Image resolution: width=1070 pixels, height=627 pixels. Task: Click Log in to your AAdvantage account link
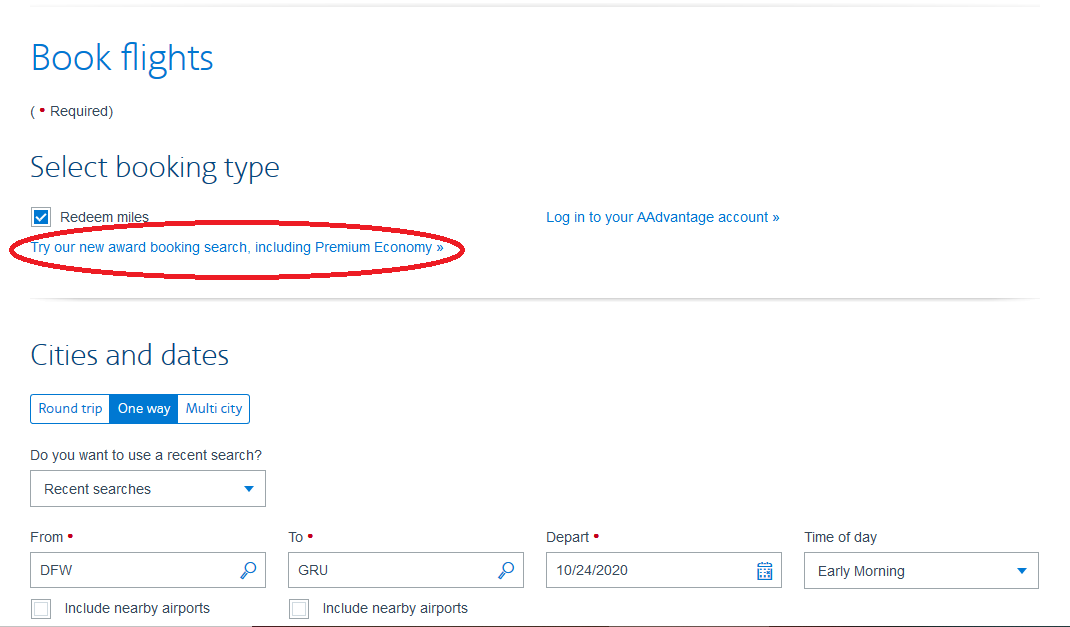coord(663,217)
